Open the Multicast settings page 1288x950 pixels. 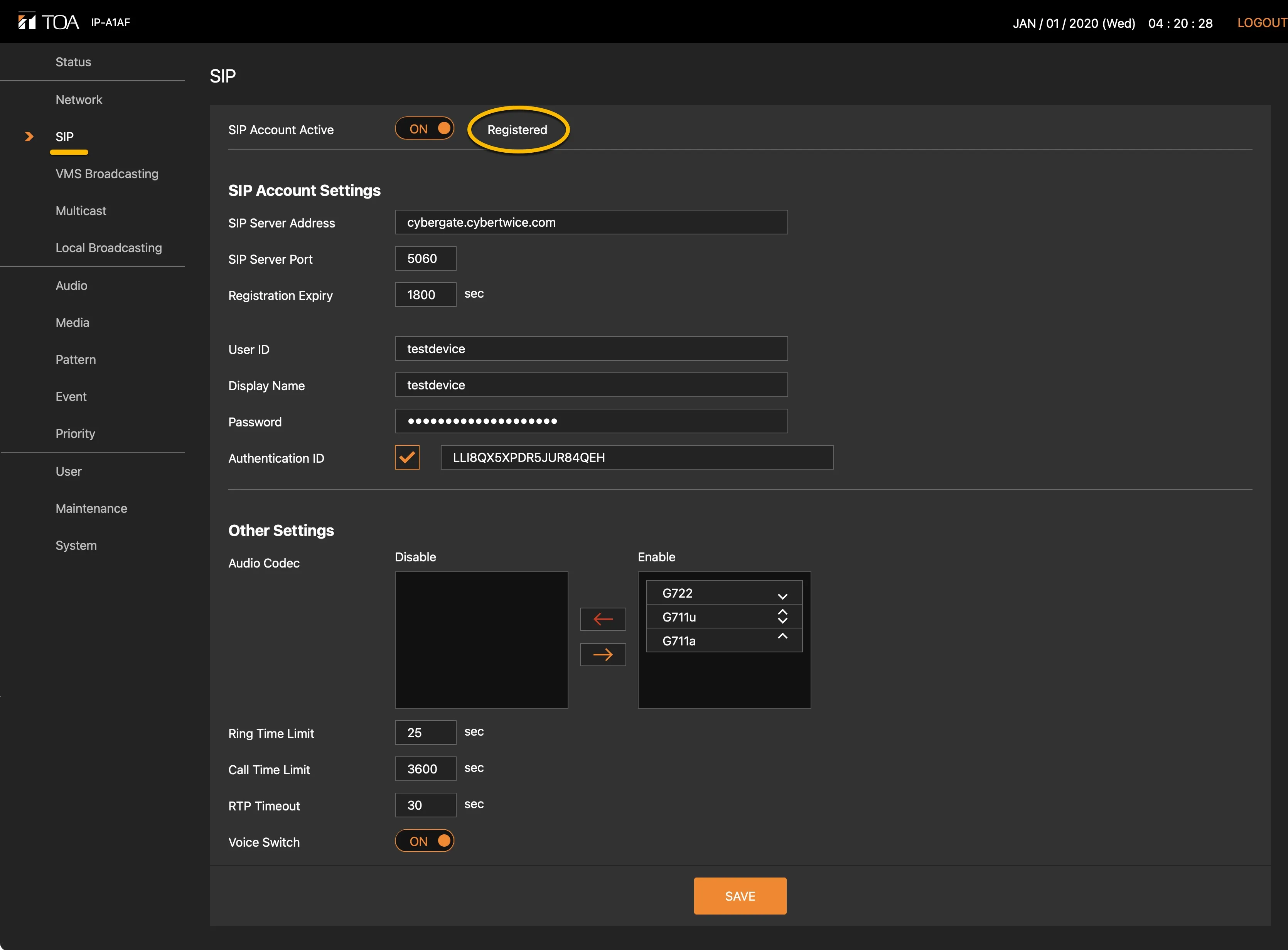coord(81,211)
